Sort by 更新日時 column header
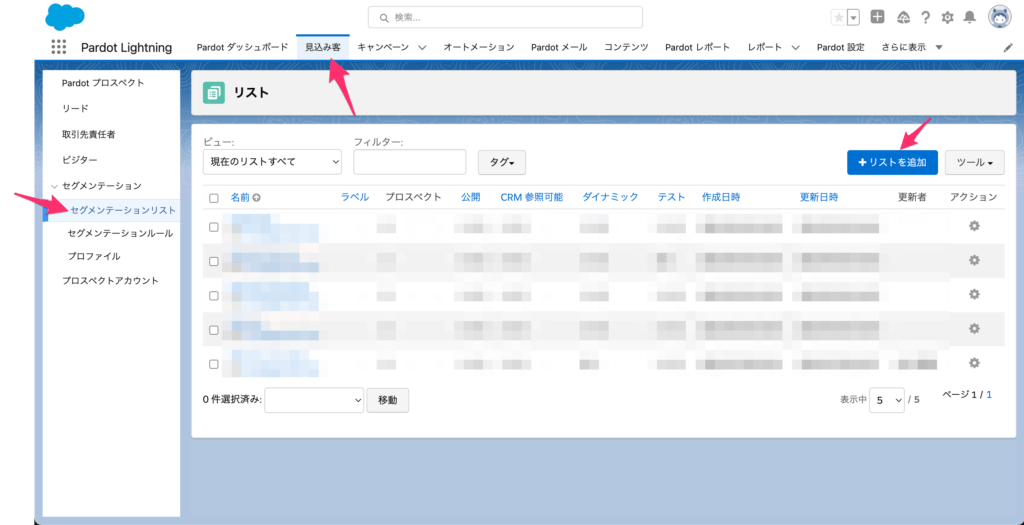 (x=819, y=197)
